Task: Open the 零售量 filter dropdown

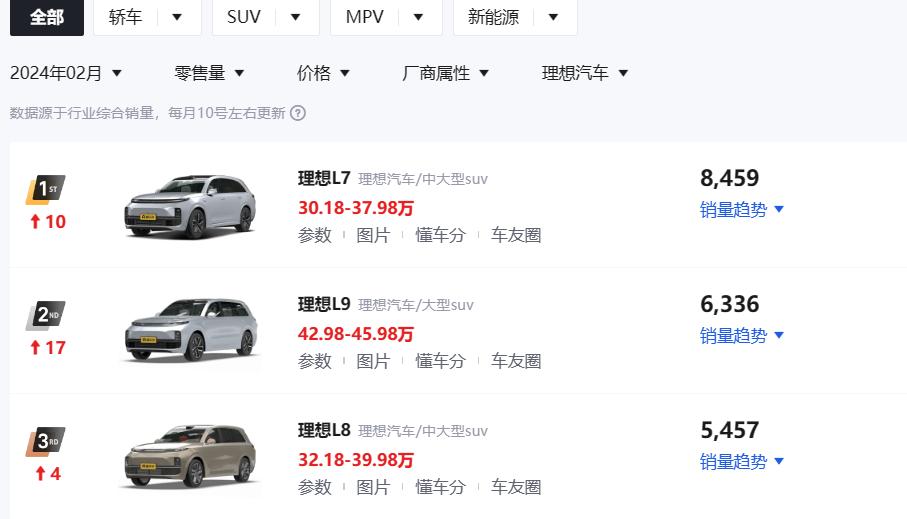Action: coord(209,73)
